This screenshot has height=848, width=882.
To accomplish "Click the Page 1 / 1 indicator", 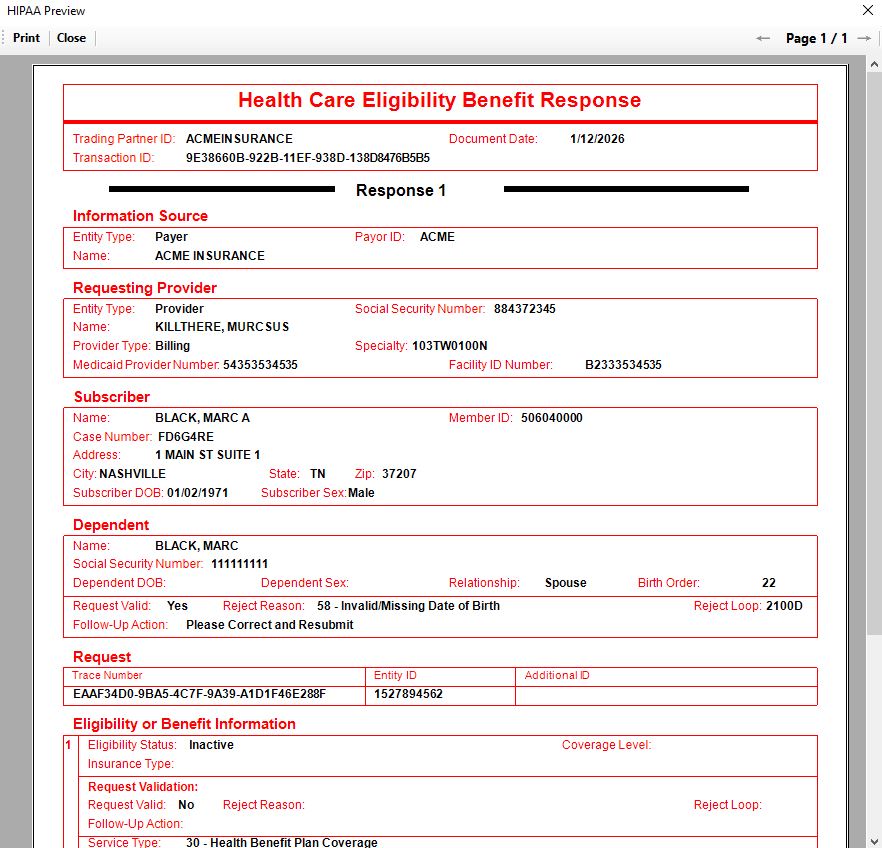I will [816, 39].
